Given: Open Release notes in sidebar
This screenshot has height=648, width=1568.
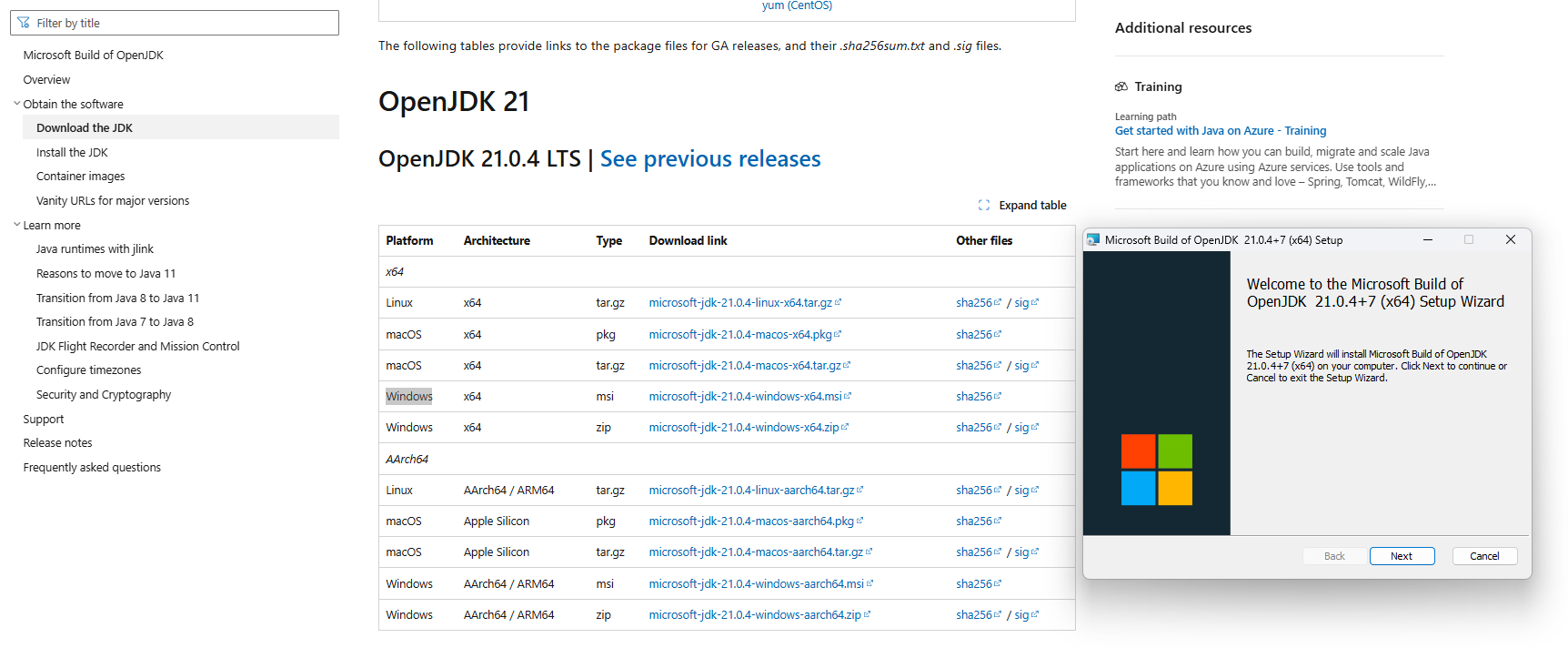Looking at the screenshot, I should pos(58,443).
